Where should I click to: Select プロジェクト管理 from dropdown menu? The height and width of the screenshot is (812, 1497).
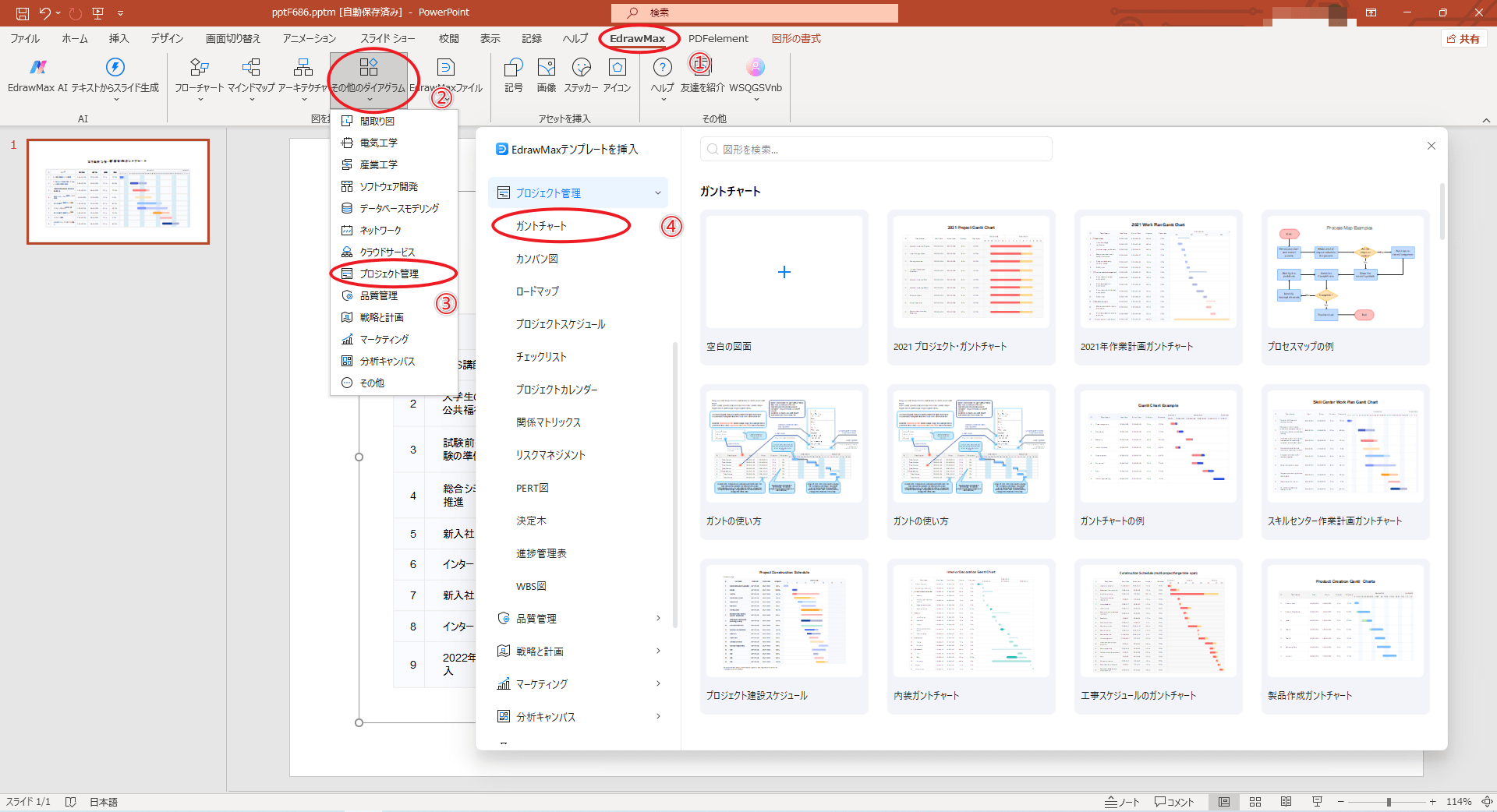point(394,274)
